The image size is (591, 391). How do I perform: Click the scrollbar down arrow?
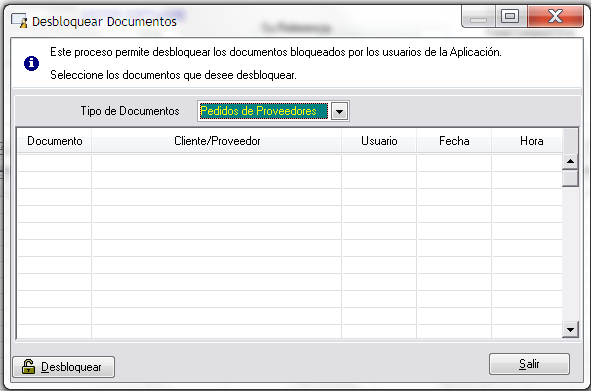point(570,330)
